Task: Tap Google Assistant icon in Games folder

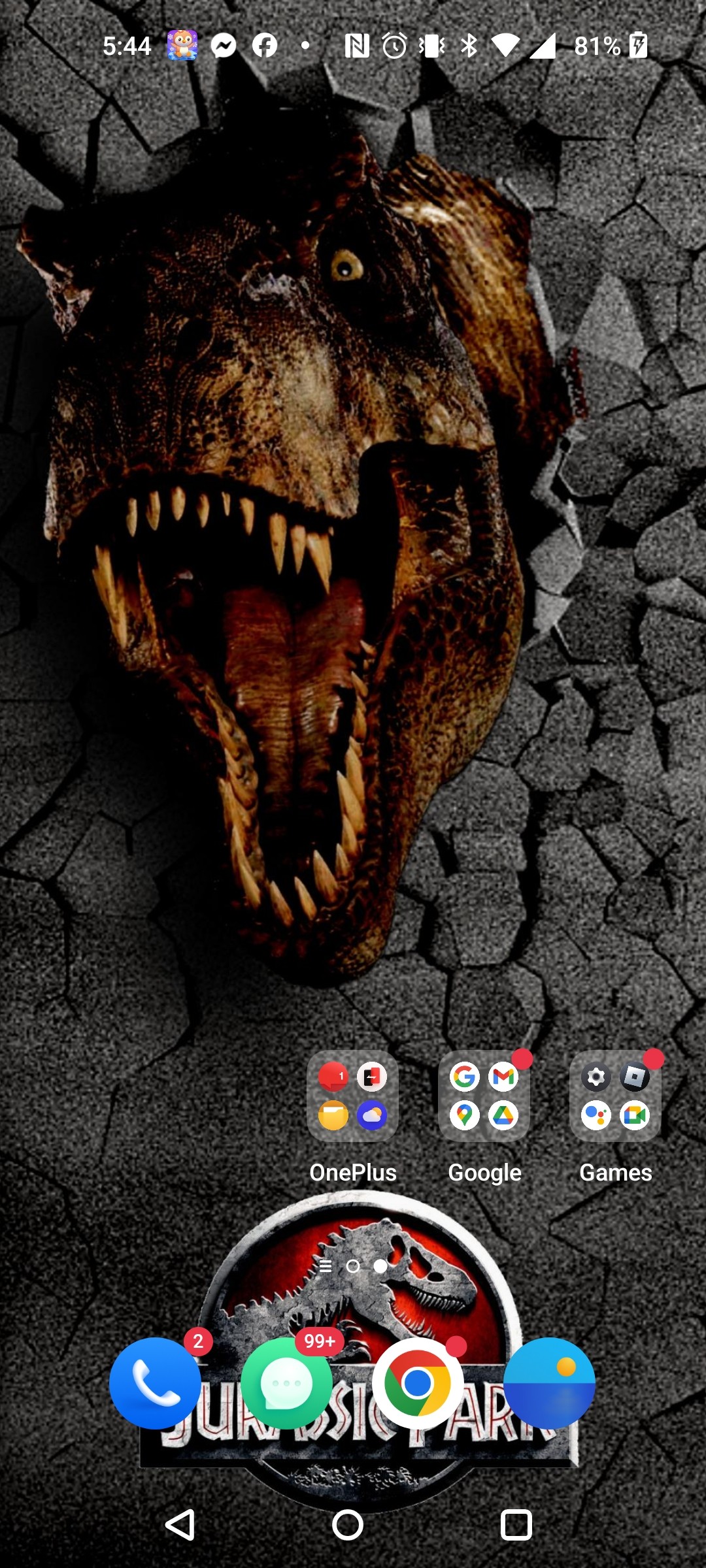Action: point(596,1115)
